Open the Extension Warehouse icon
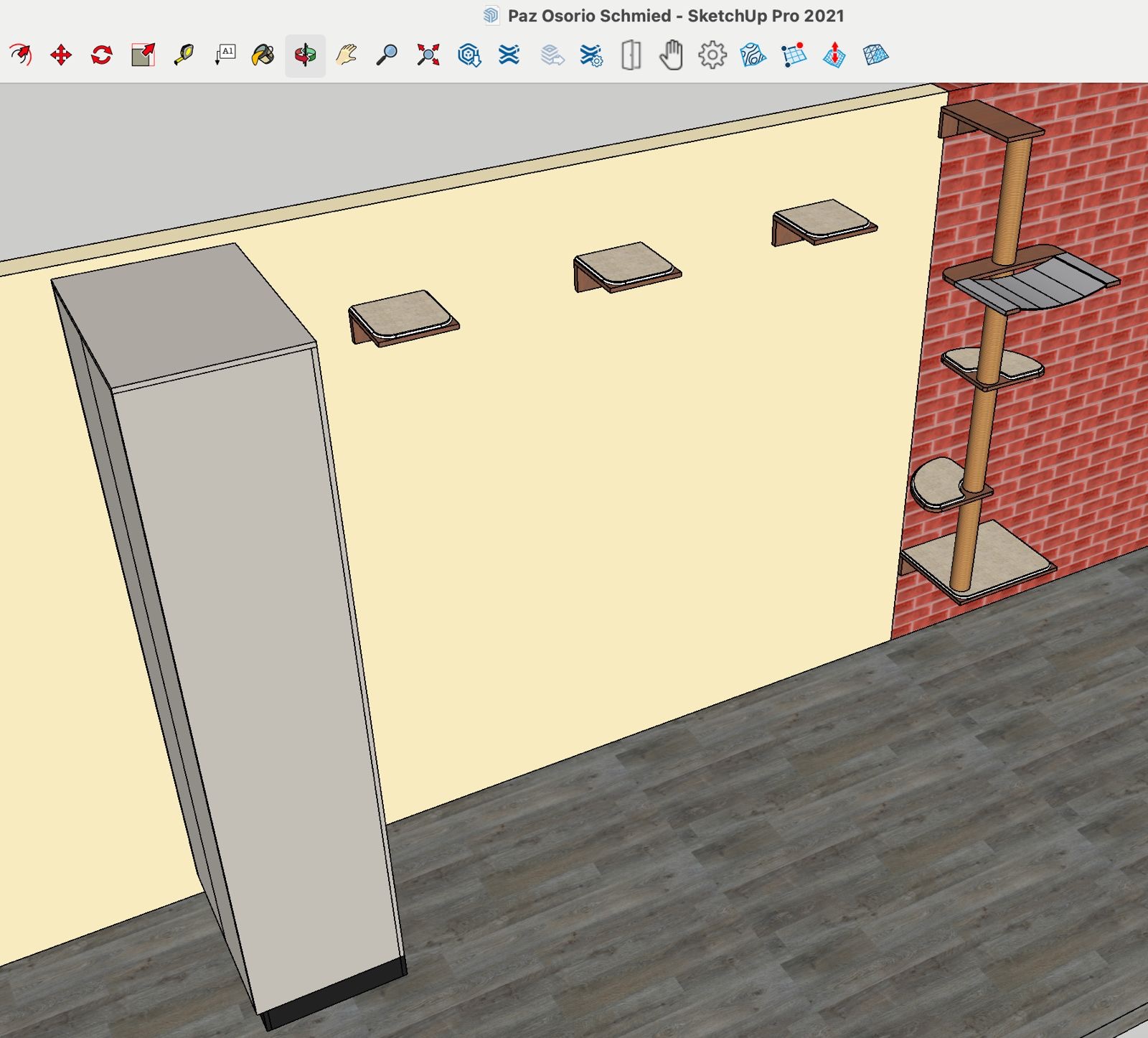 [509, 55]
